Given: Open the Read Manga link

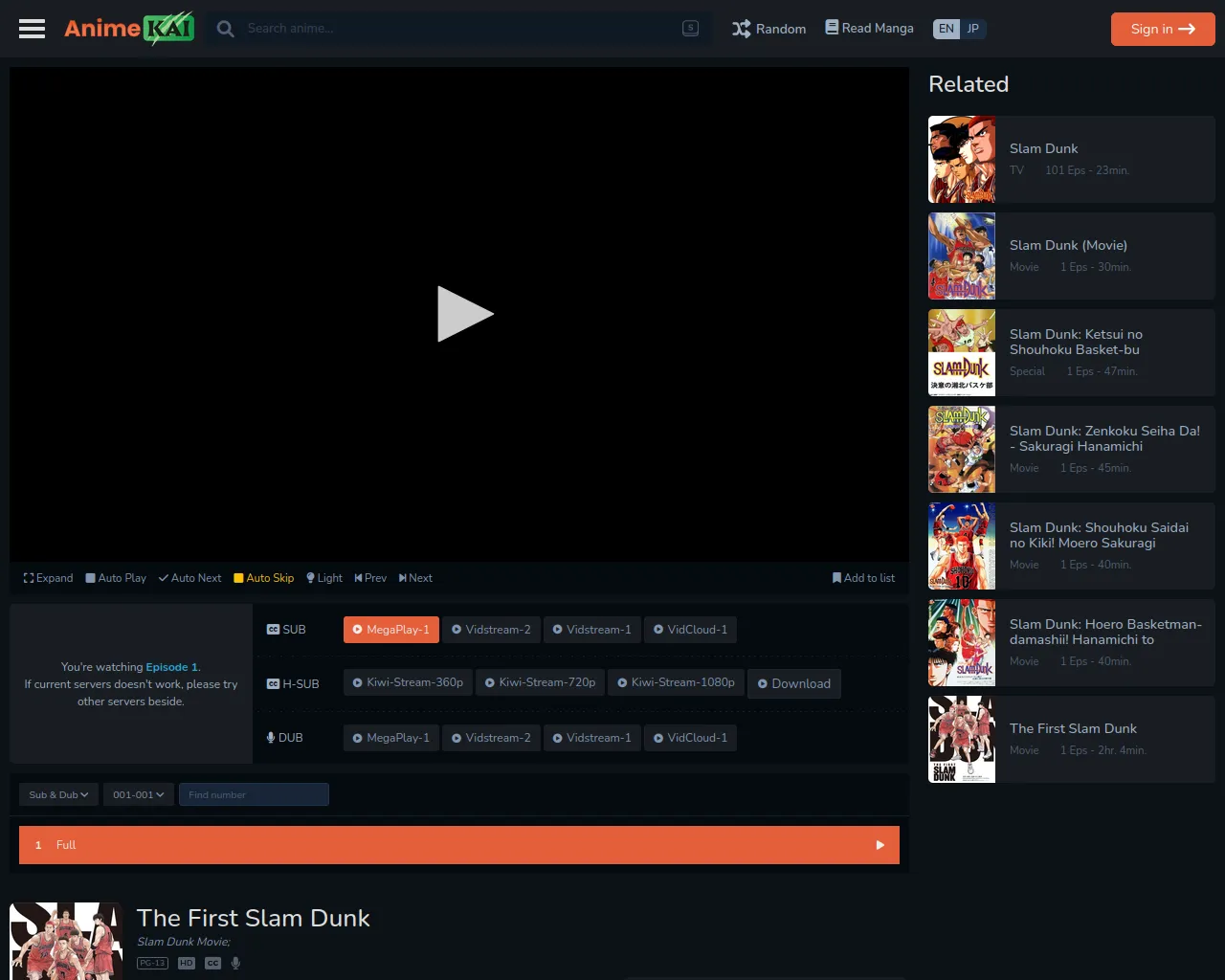Looking at the screenshot, I should pos(869,29).
